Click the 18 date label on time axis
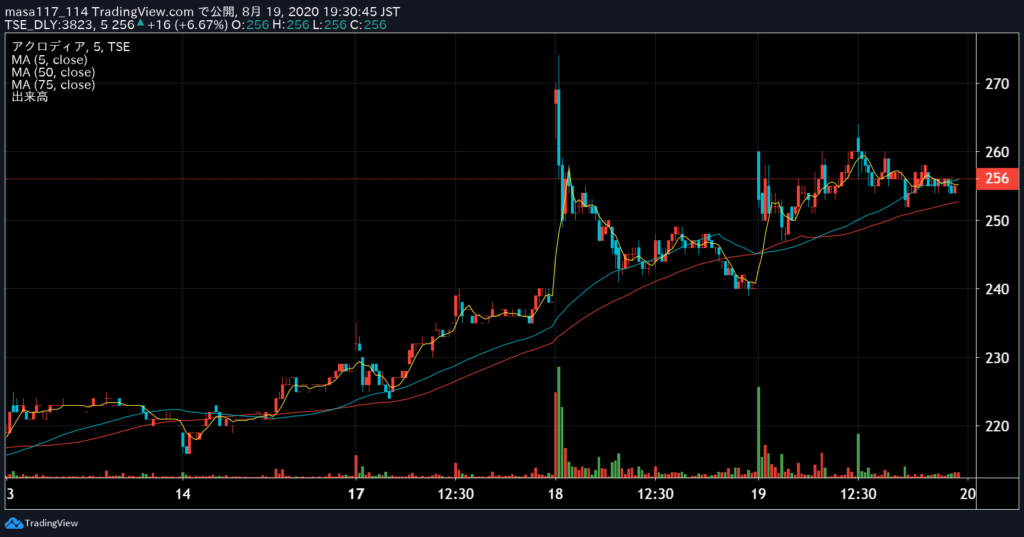Screen dimensions: 1024x537 [555, 494]
